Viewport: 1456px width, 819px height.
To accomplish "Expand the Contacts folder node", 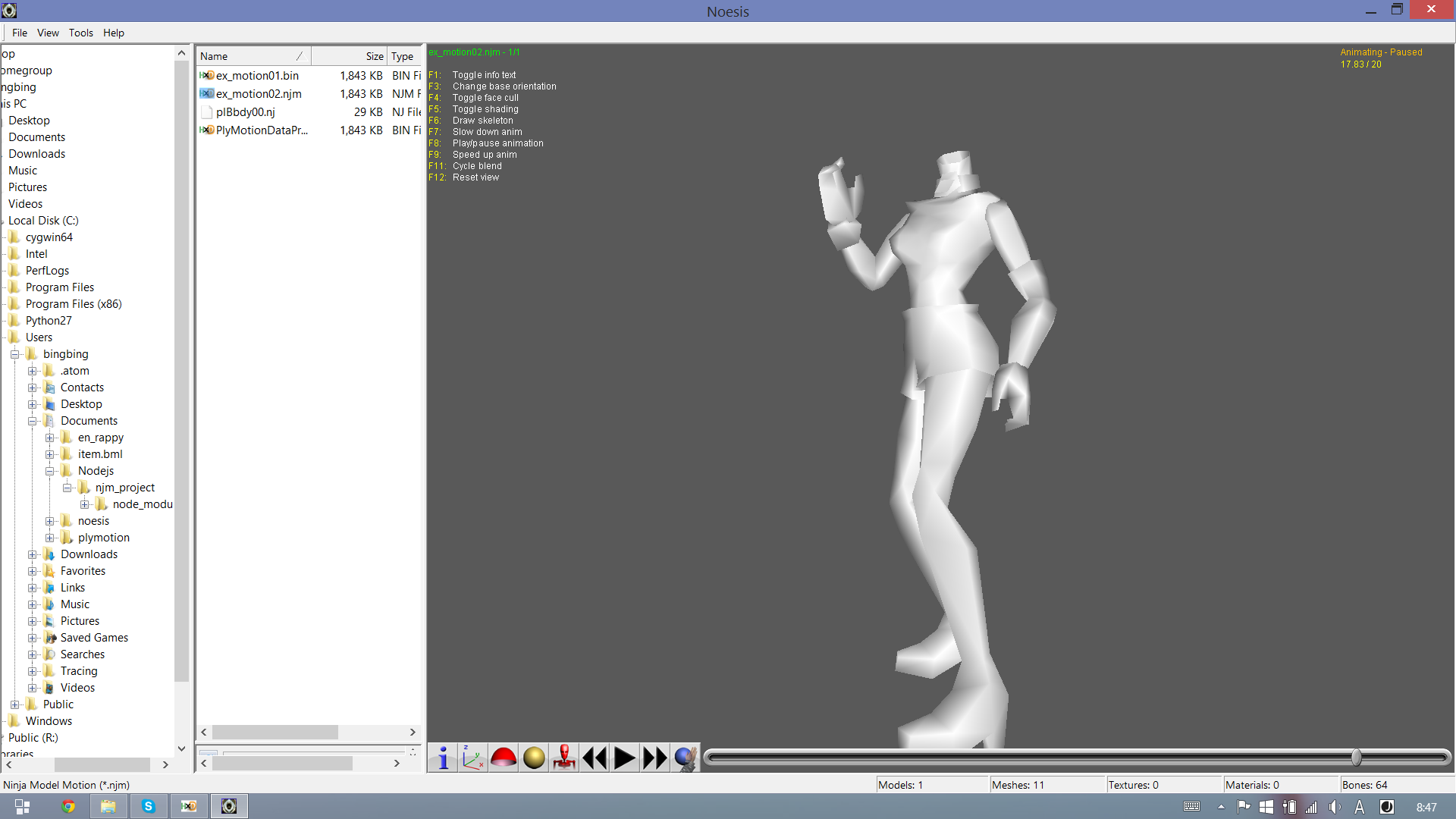I will [32, 388].
